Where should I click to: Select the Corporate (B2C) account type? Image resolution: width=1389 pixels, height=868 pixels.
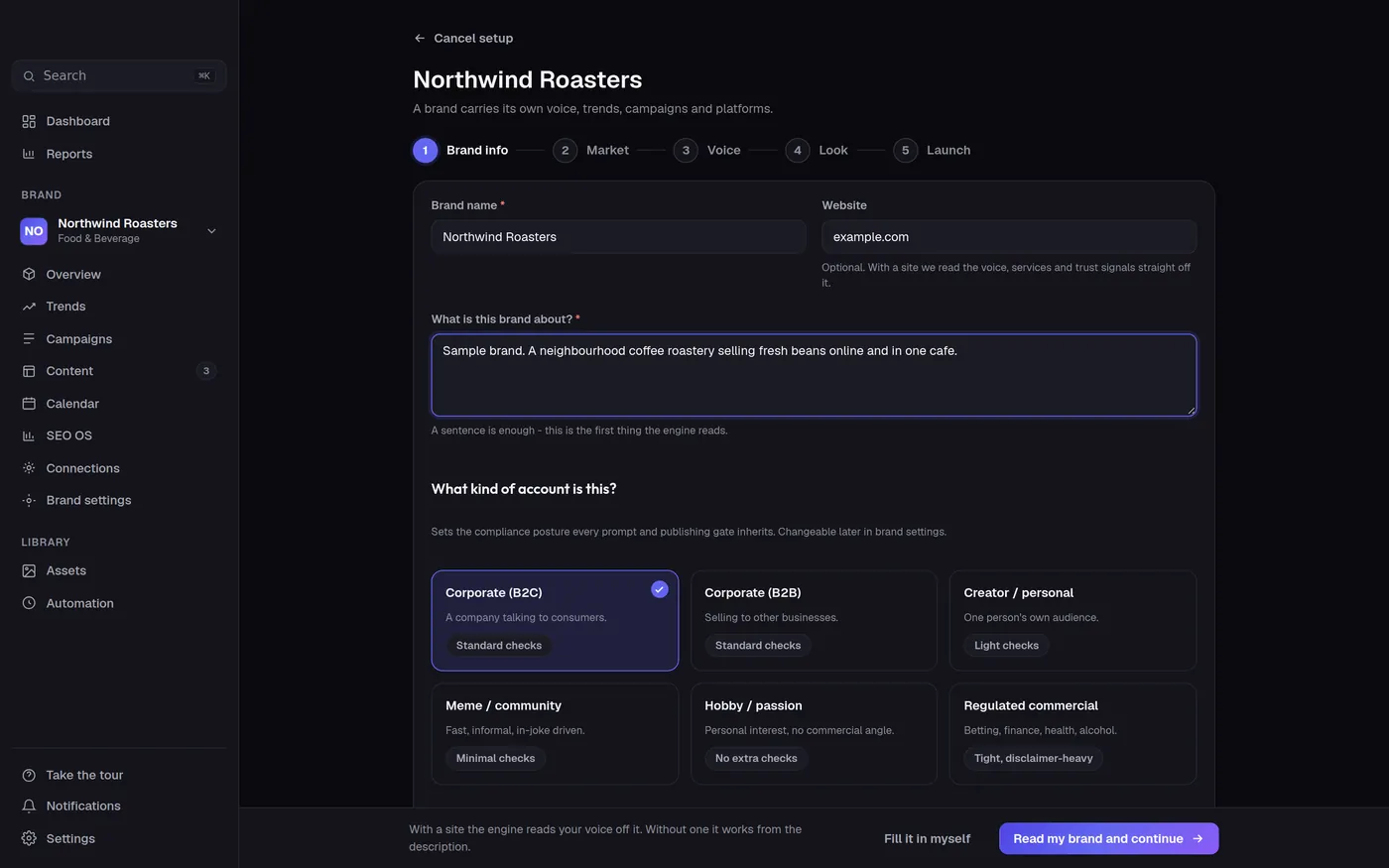pyautogui.click(x=555, y=620)
